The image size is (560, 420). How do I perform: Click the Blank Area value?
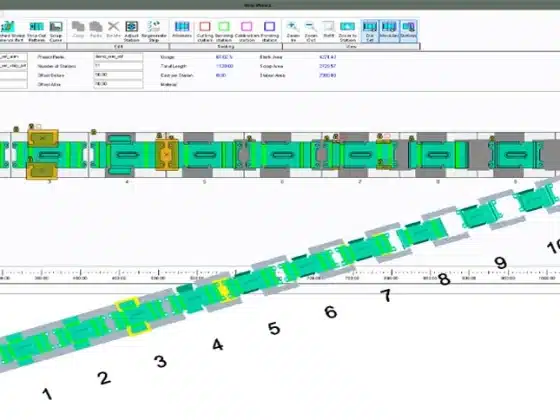pyautogui.click(x=328, y=57)
